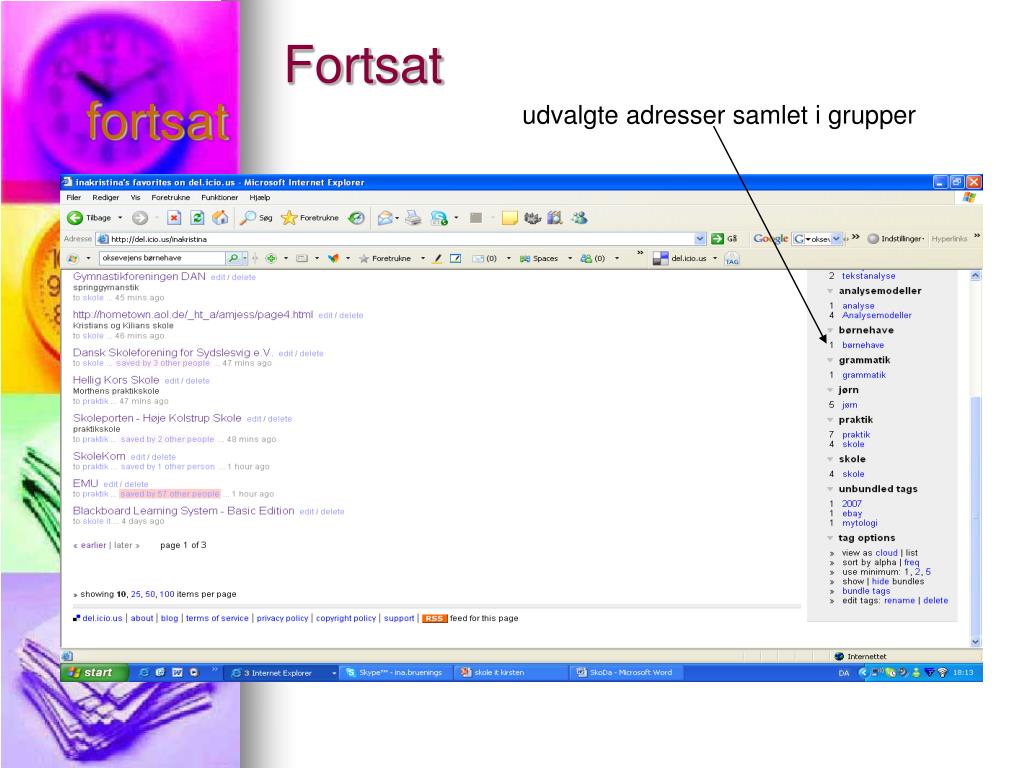
Task: Click the Indstillinger settings button
Action: tap(895, 239)
